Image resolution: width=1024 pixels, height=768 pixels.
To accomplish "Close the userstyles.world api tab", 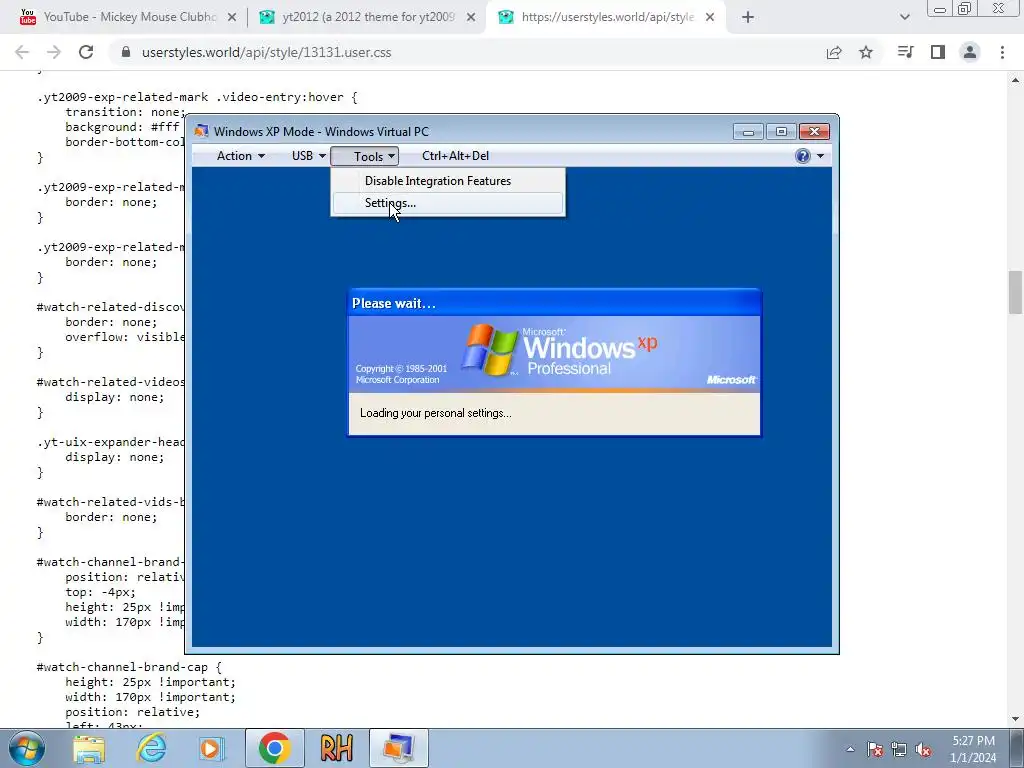I will click(710, 18).
